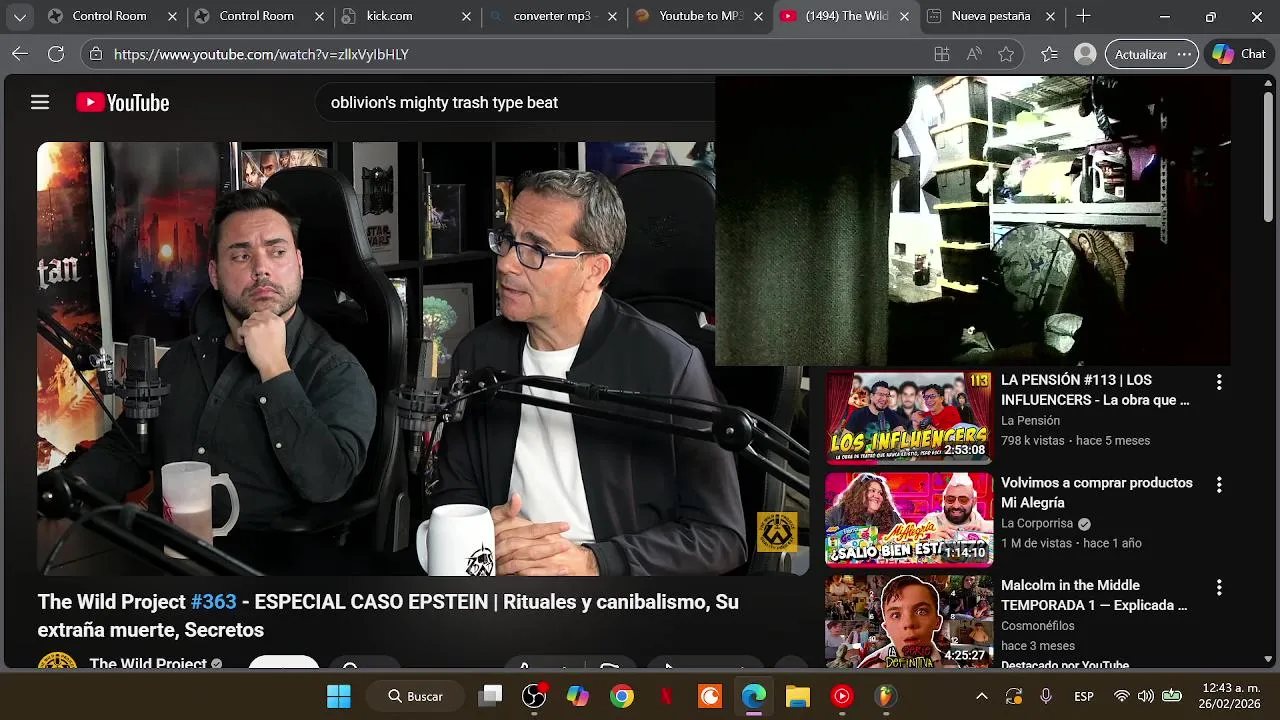Click the microphone tray icon

click(x=1046, y=696)
